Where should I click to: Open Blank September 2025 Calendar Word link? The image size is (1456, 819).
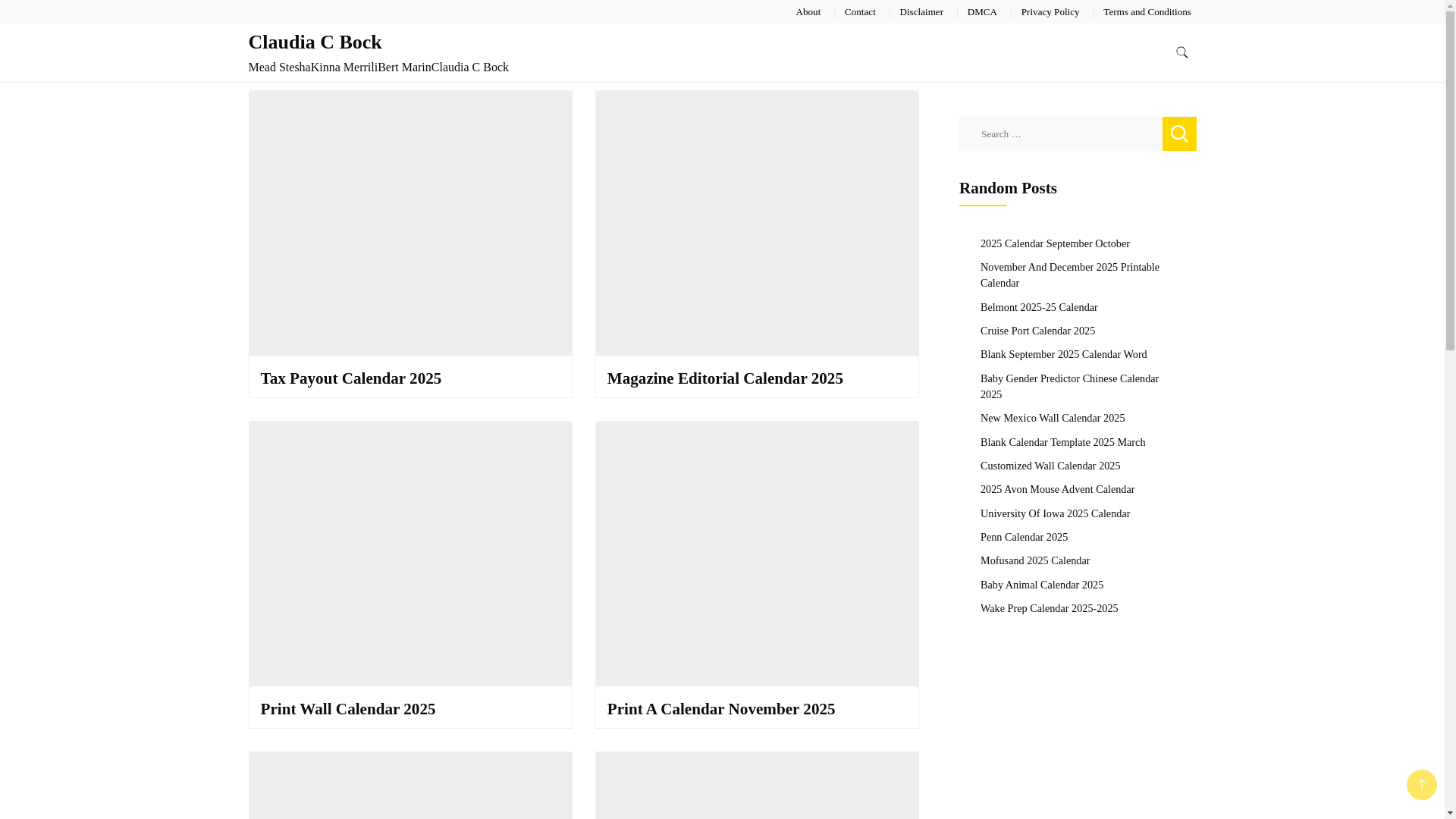[1063, 354]
